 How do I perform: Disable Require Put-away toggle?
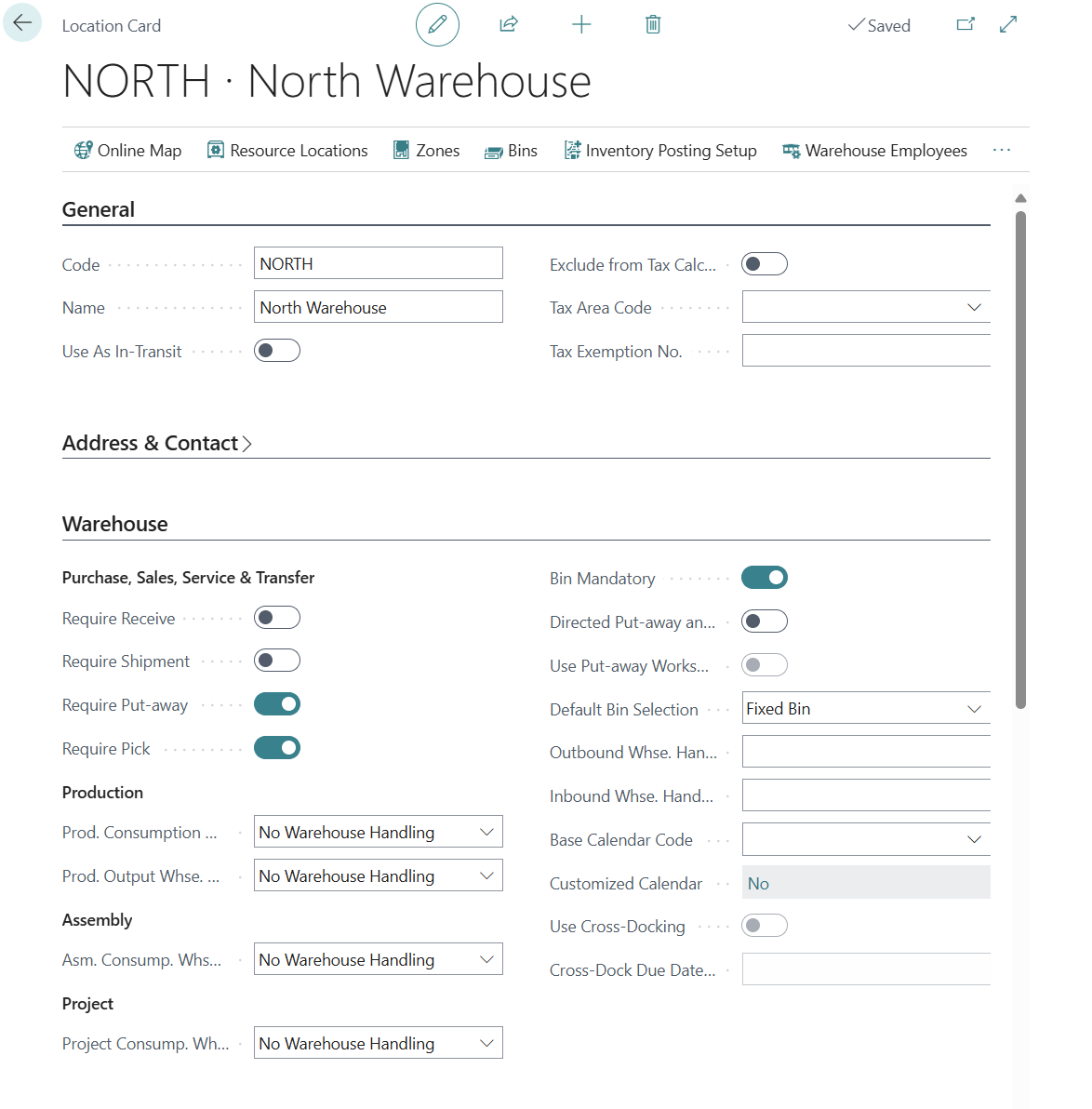277,704
